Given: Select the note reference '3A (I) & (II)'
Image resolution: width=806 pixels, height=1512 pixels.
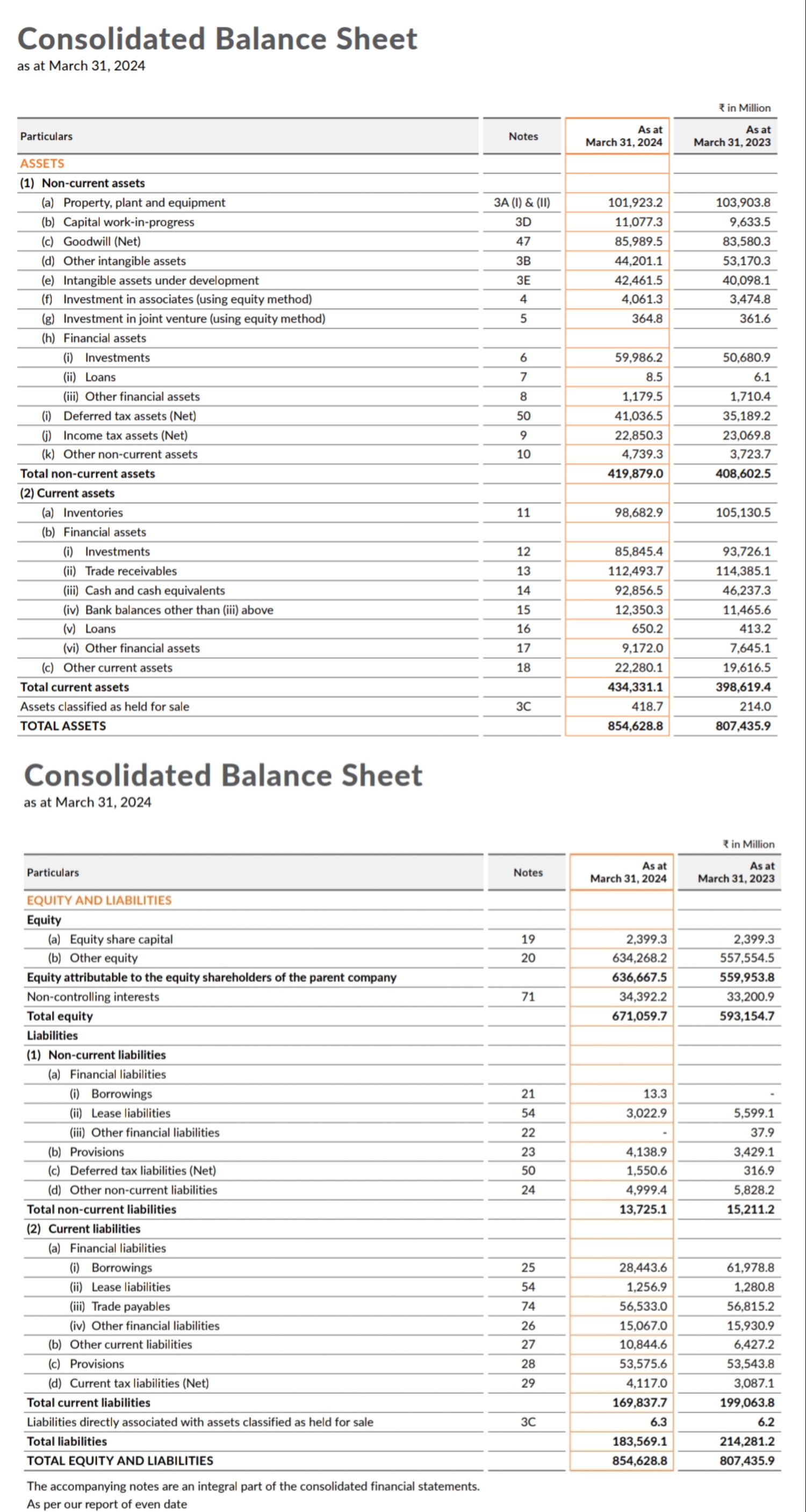Looking at the screenshot, I should (x=521, y=203).
